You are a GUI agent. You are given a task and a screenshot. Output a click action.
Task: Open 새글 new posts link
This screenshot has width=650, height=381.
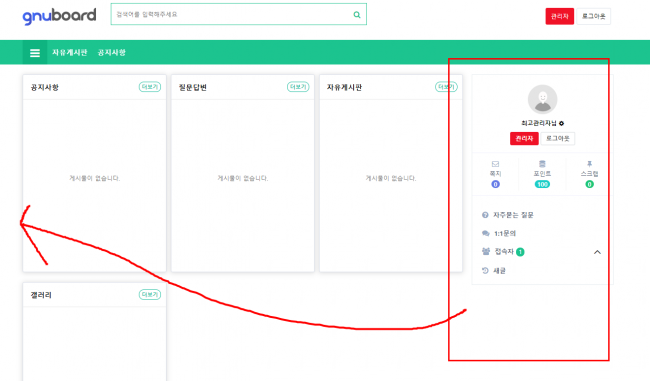[x=500, y=271]
